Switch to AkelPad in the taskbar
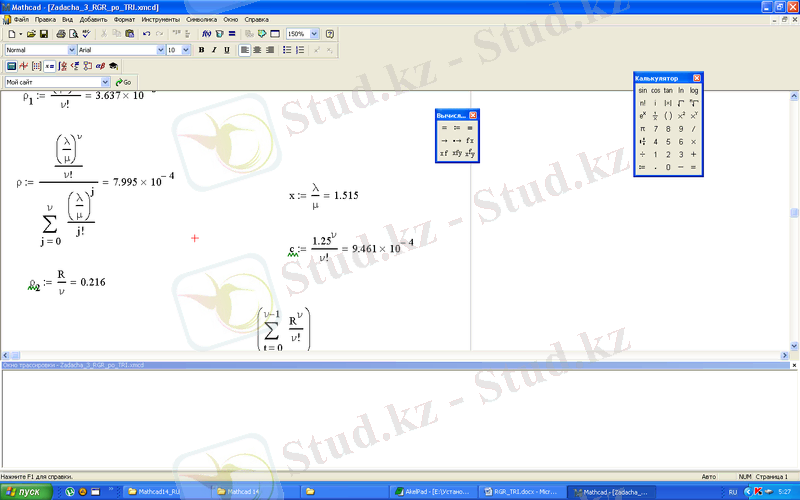 pyautogui.click(x=432, y=492)
